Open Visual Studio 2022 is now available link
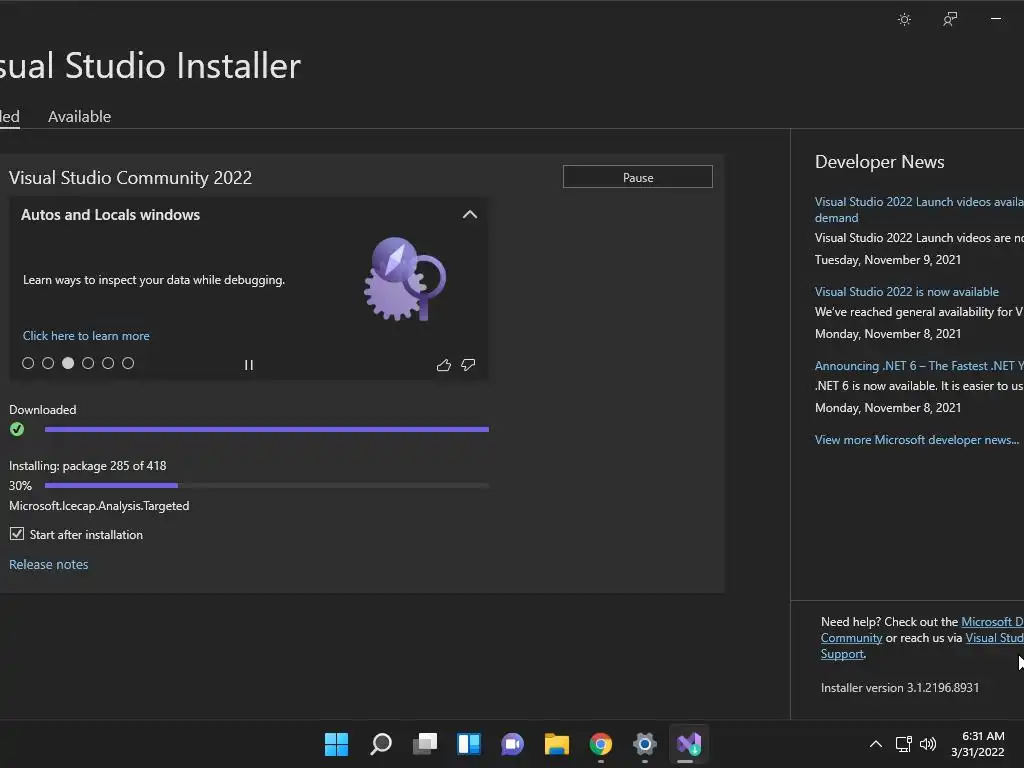Viewport: 1024px width, 768px height. tap(906, 292)
